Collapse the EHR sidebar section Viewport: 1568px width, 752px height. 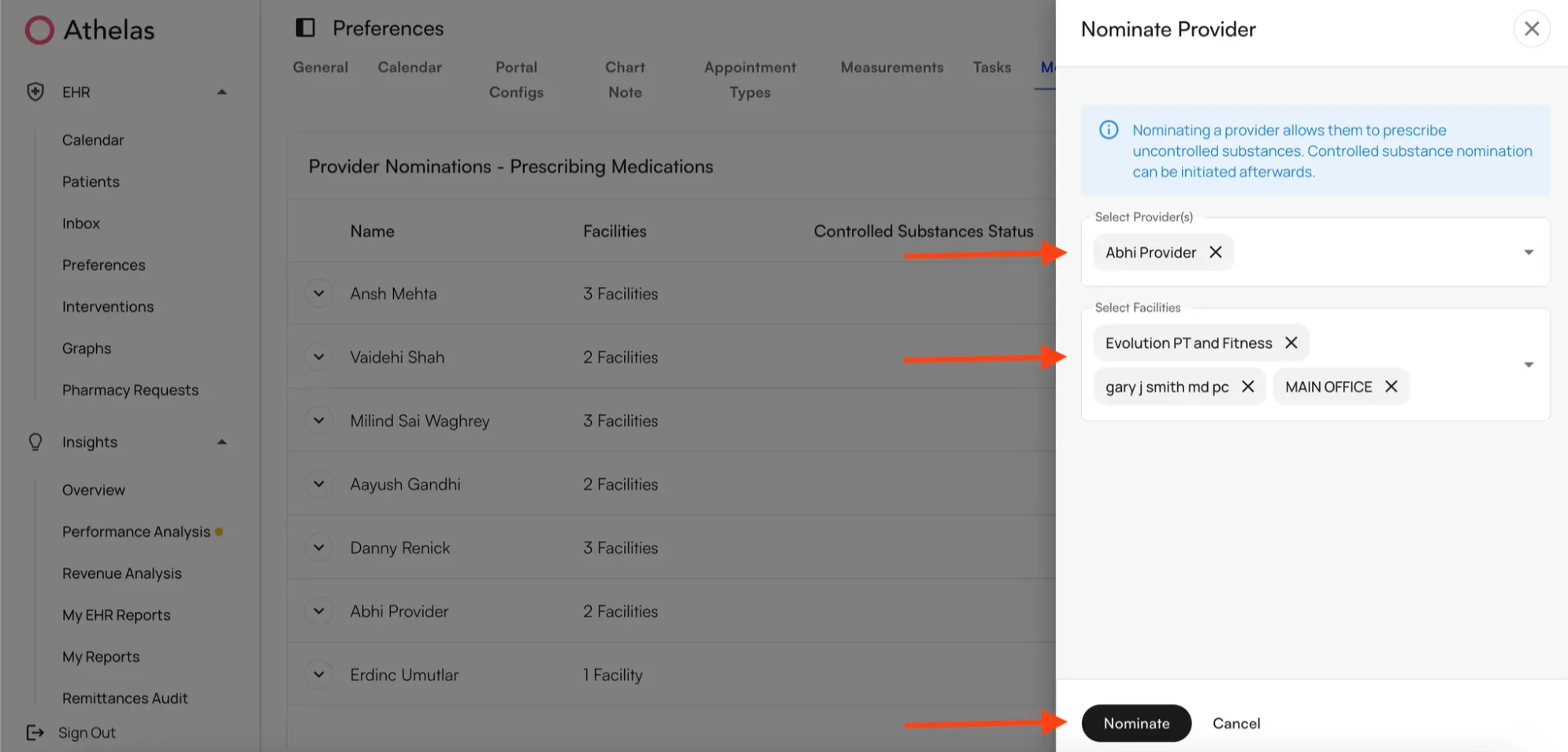(222, 92)
